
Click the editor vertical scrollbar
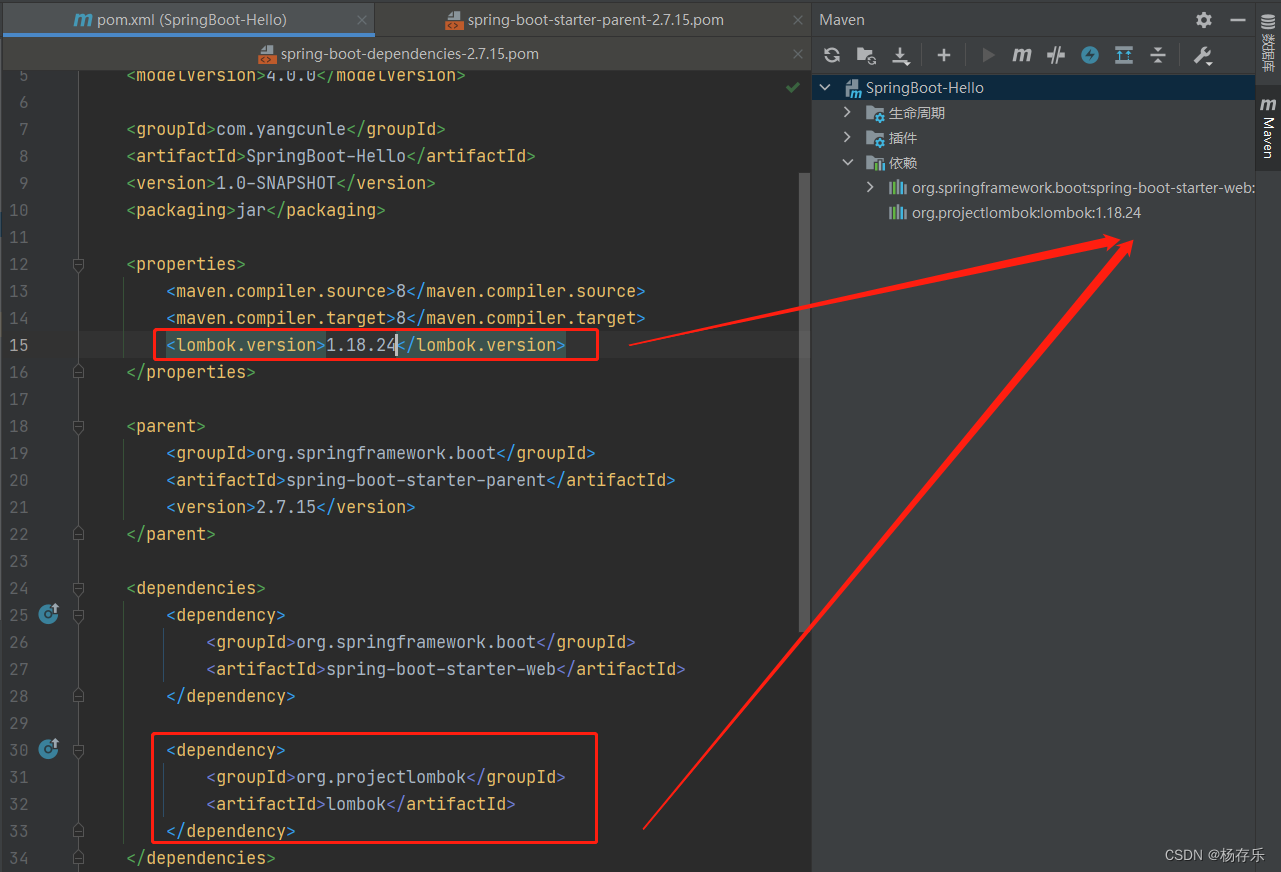[x=804, y=400]
